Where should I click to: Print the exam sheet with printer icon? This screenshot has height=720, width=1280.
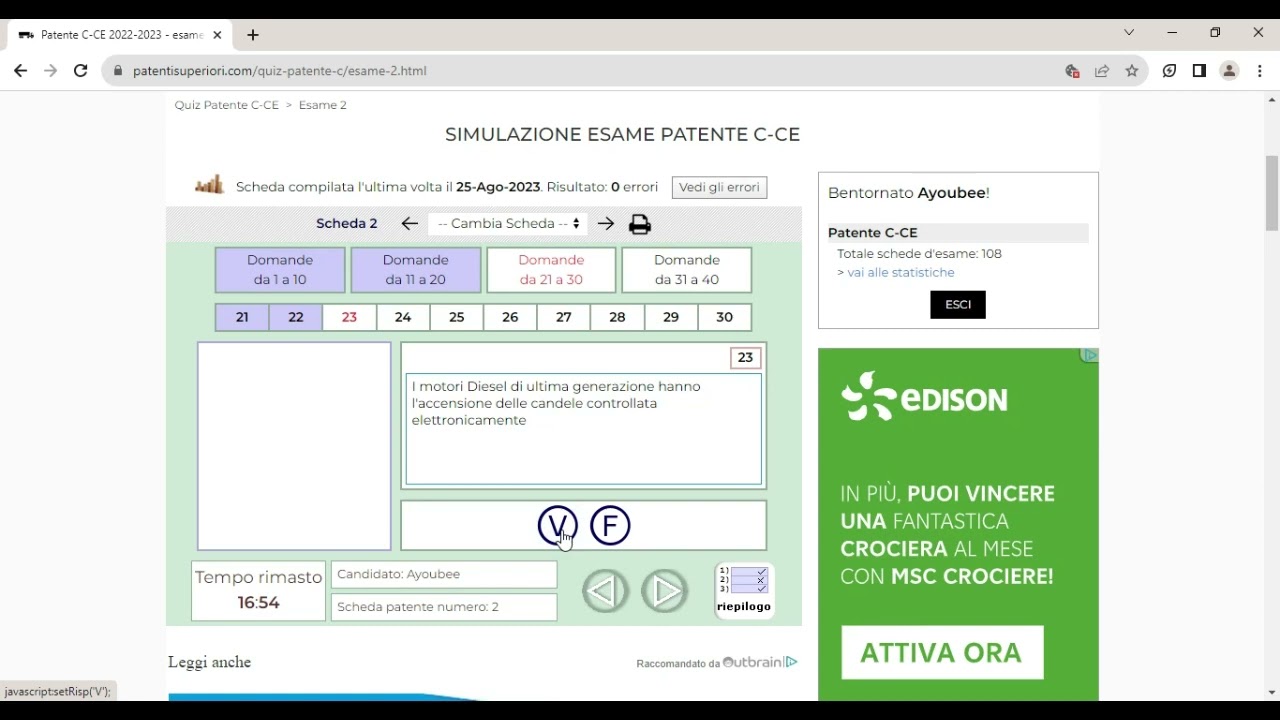pyautogui.click(x=640, y=224)
